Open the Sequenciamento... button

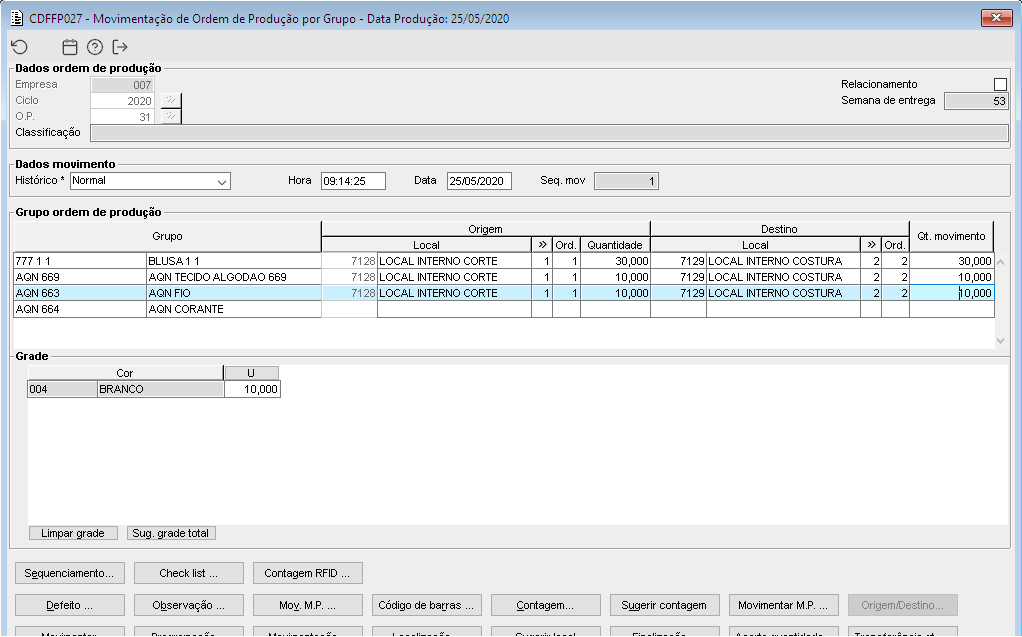pos(70,574)
